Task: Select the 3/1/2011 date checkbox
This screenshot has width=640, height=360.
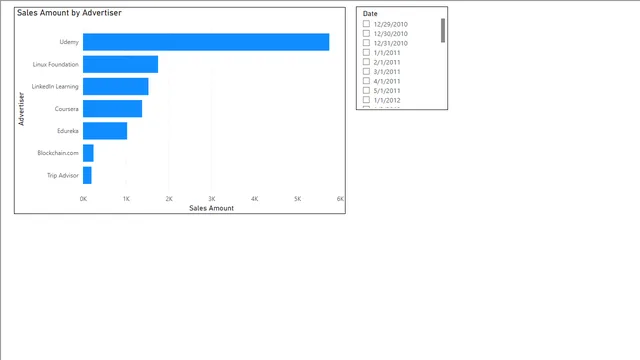Action: (x=366, y=71)
